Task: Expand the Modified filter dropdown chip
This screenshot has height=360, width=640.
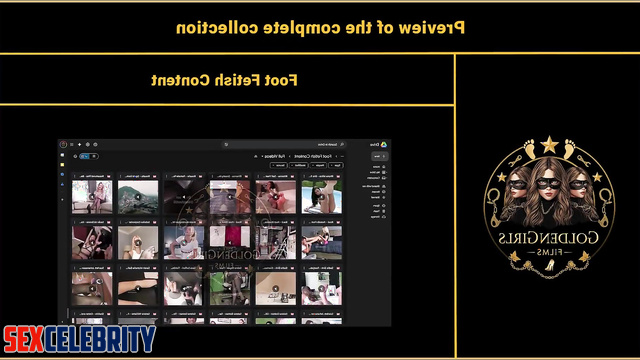Action: pyautogui.click(x=299, y=165)
